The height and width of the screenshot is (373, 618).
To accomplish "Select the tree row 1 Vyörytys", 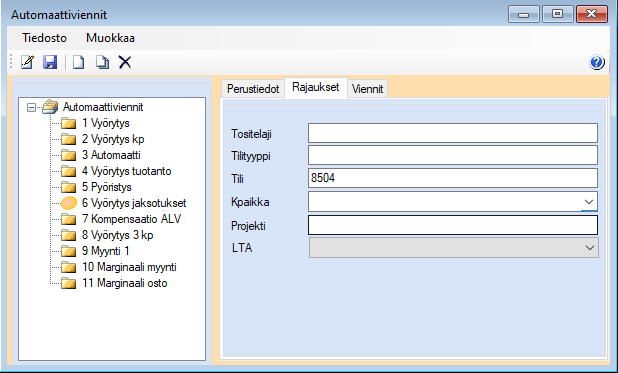I will coord(106,123).
